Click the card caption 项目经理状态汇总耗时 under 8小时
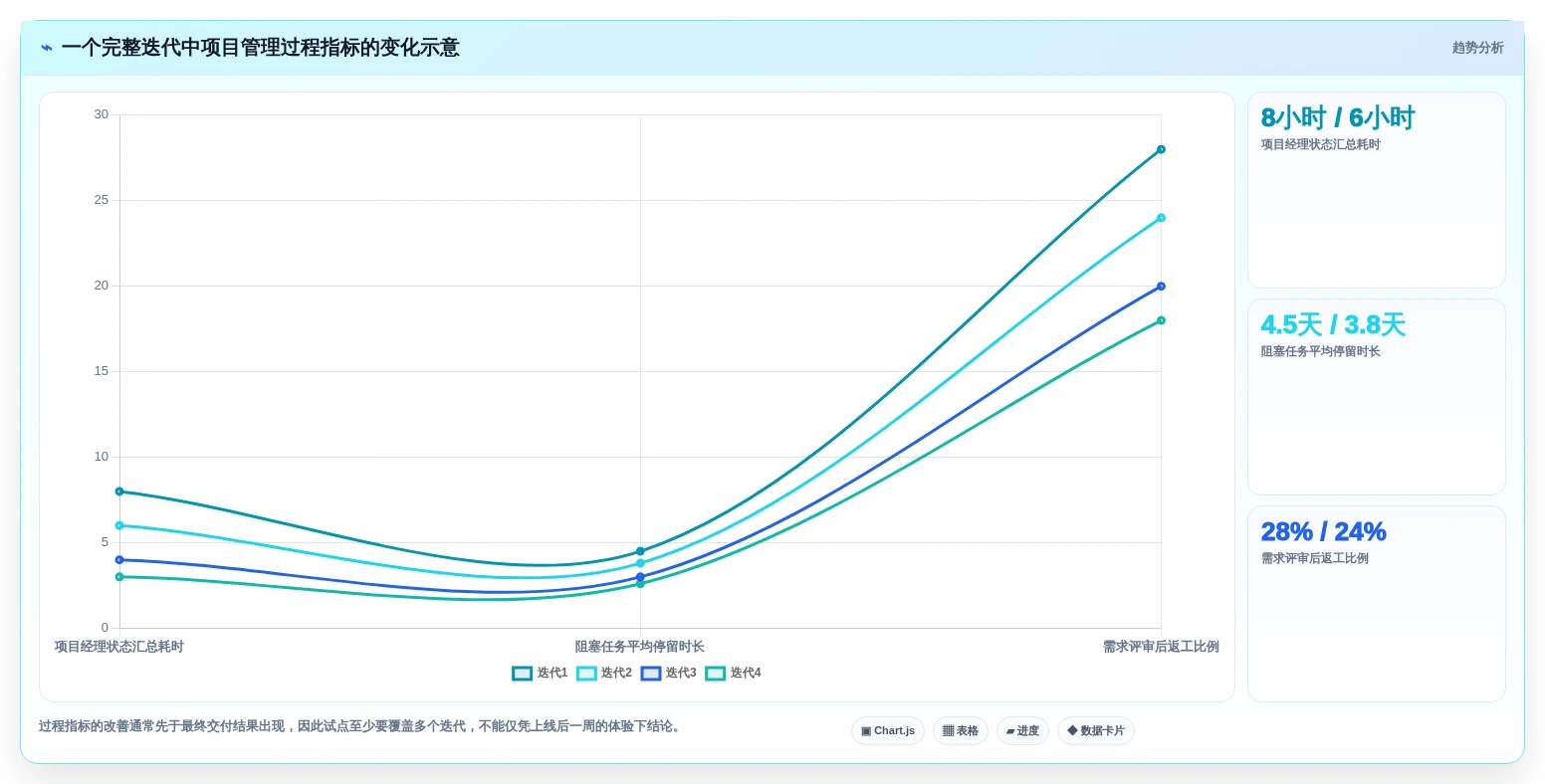This screenshot has width=1545, height=784. click(1320, 144)
